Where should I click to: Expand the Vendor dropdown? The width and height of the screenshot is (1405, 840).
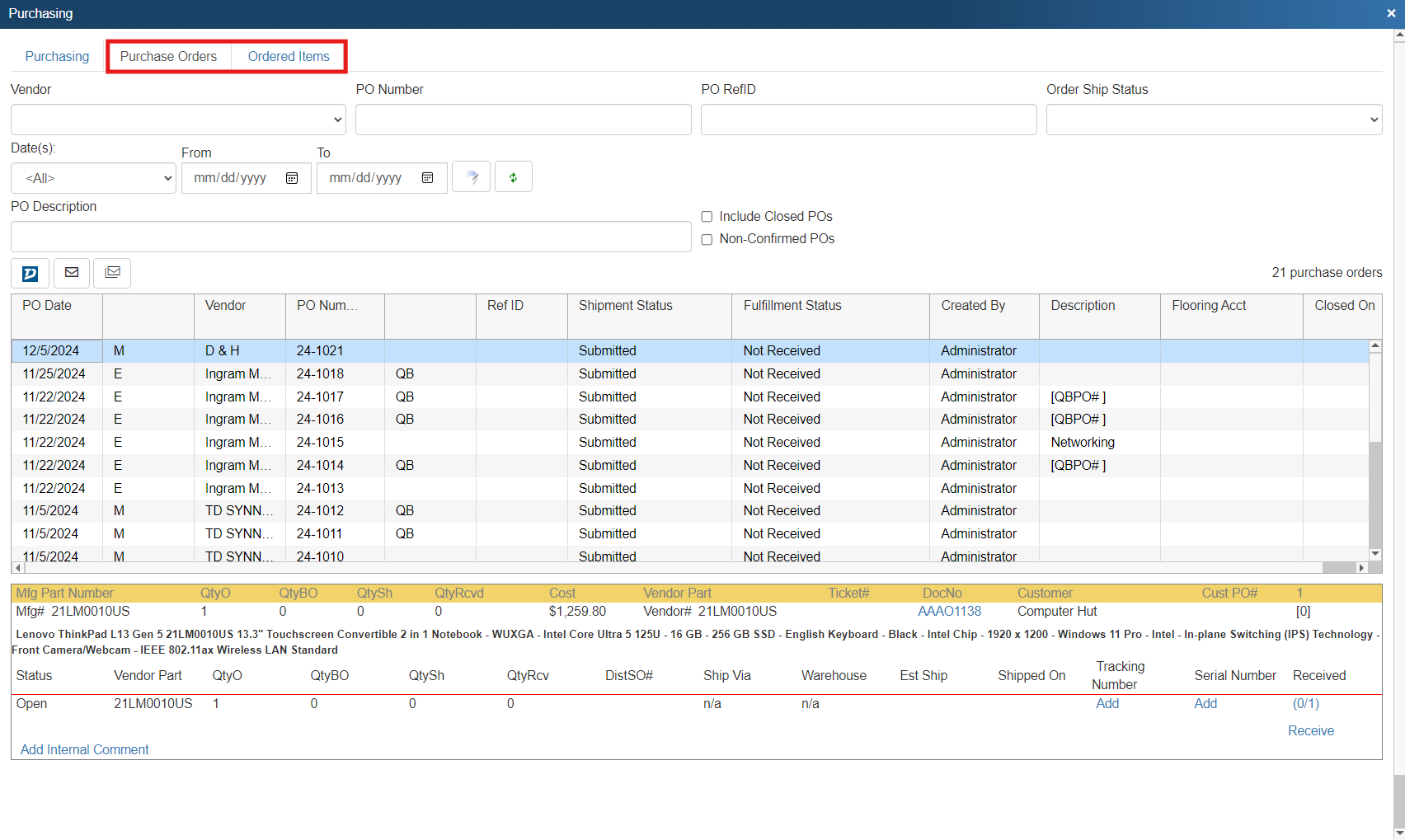coord(178,120)
